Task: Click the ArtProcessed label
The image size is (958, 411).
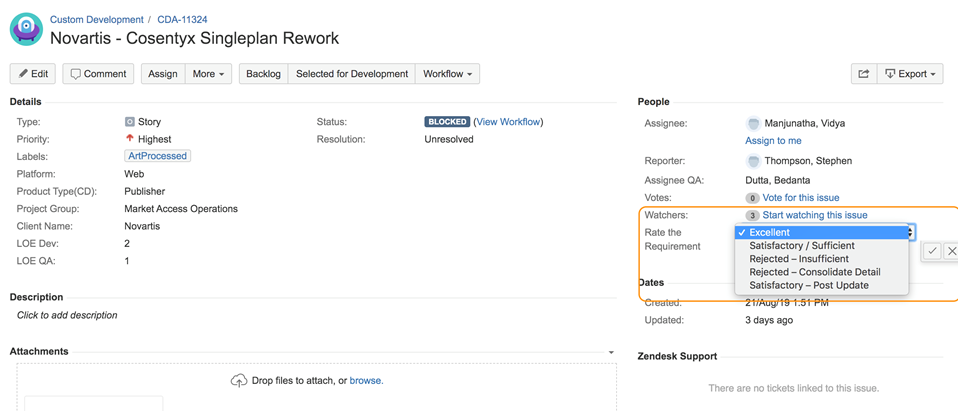Action: click(158, 156)
